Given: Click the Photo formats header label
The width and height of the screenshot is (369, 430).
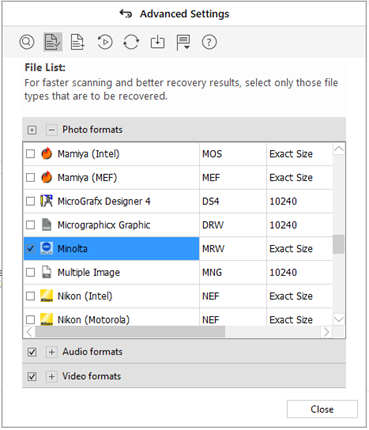Looking at the screenshot, I should coord(92,129).
